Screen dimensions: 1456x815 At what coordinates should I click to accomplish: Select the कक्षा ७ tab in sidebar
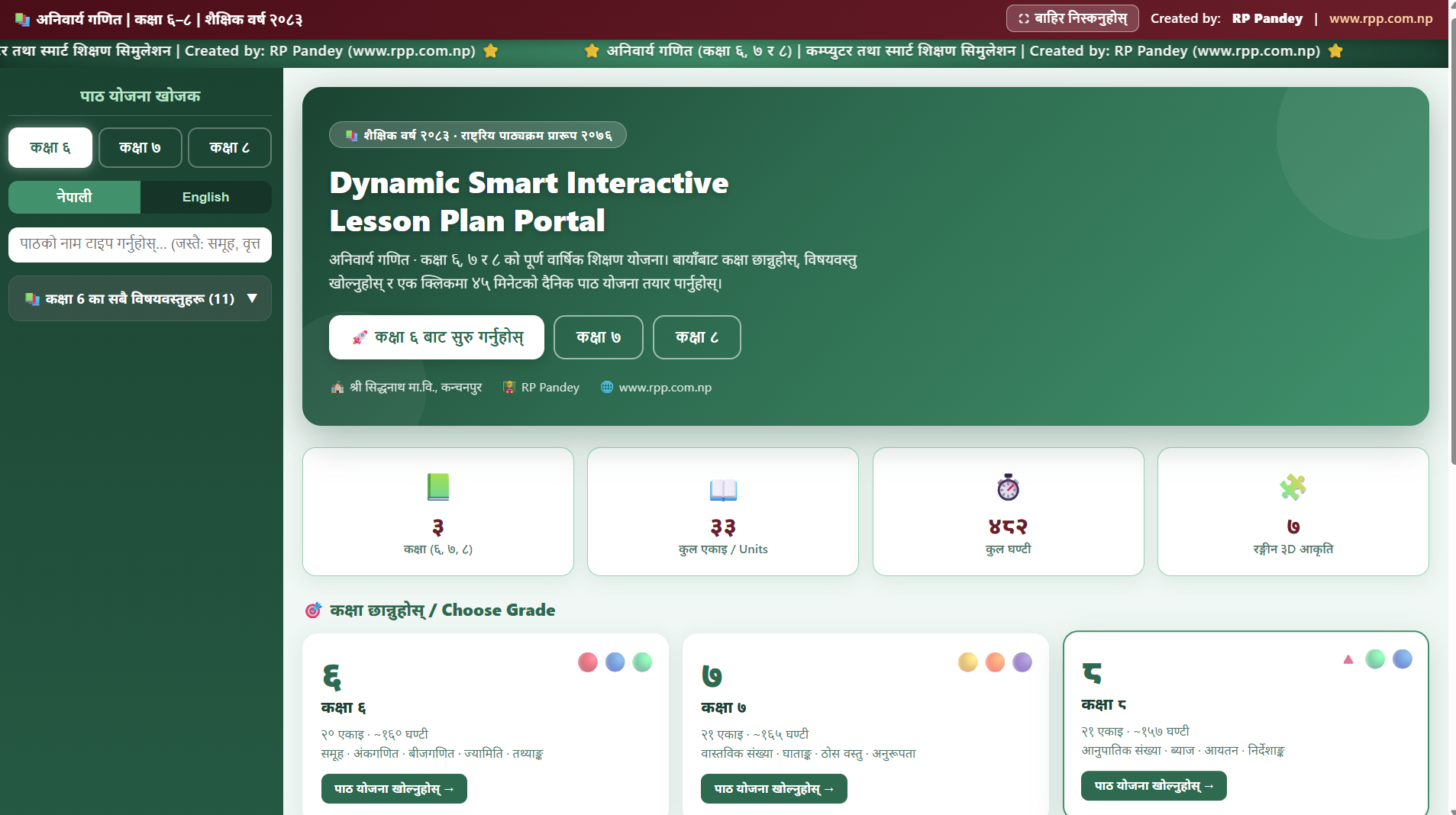[x=140, y=147]
